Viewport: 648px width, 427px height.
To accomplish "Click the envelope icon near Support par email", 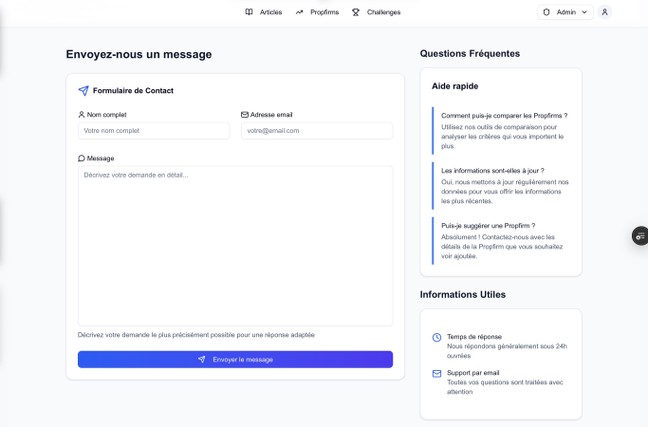I will click(x=437, y=374).
